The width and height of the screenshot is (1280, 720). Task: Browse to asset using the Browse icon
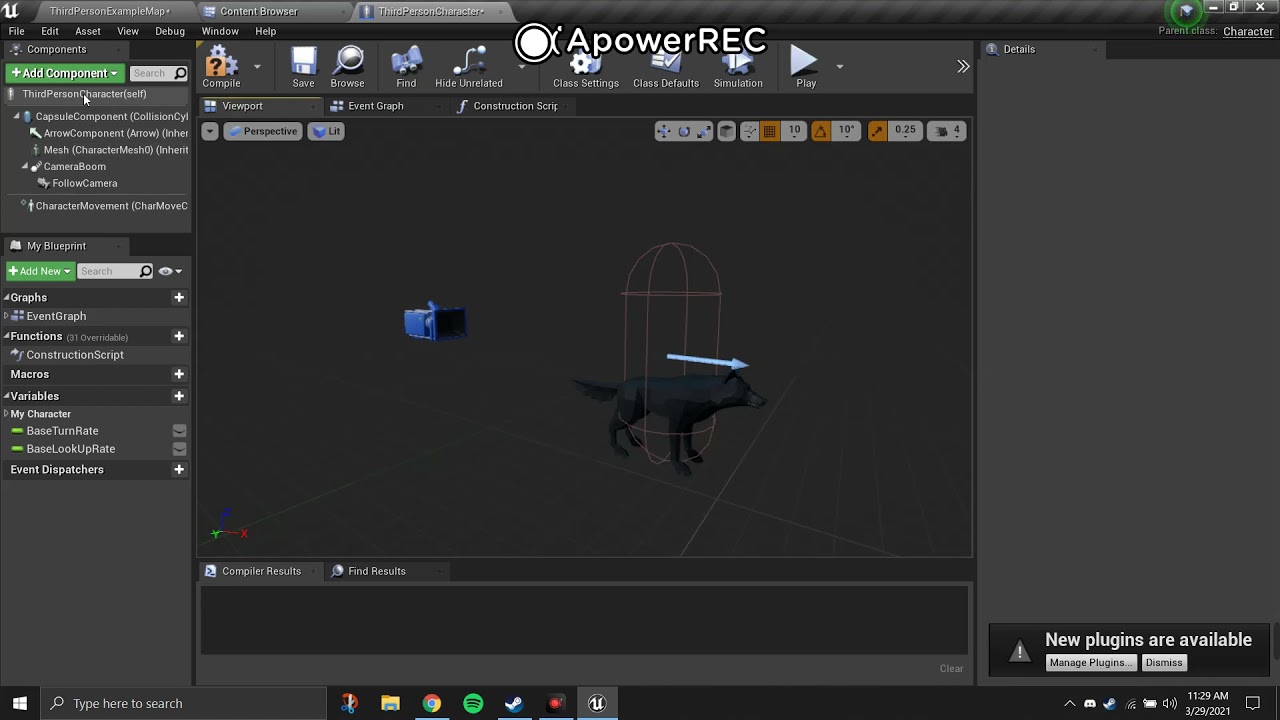347,68
